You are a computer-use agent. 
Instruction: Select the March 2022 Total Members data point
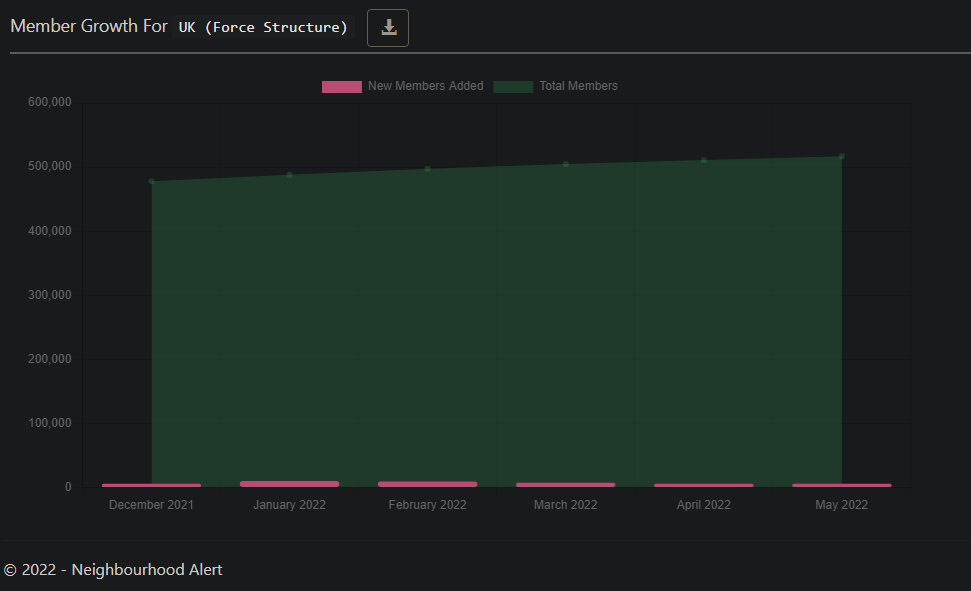tap(566, 164)
